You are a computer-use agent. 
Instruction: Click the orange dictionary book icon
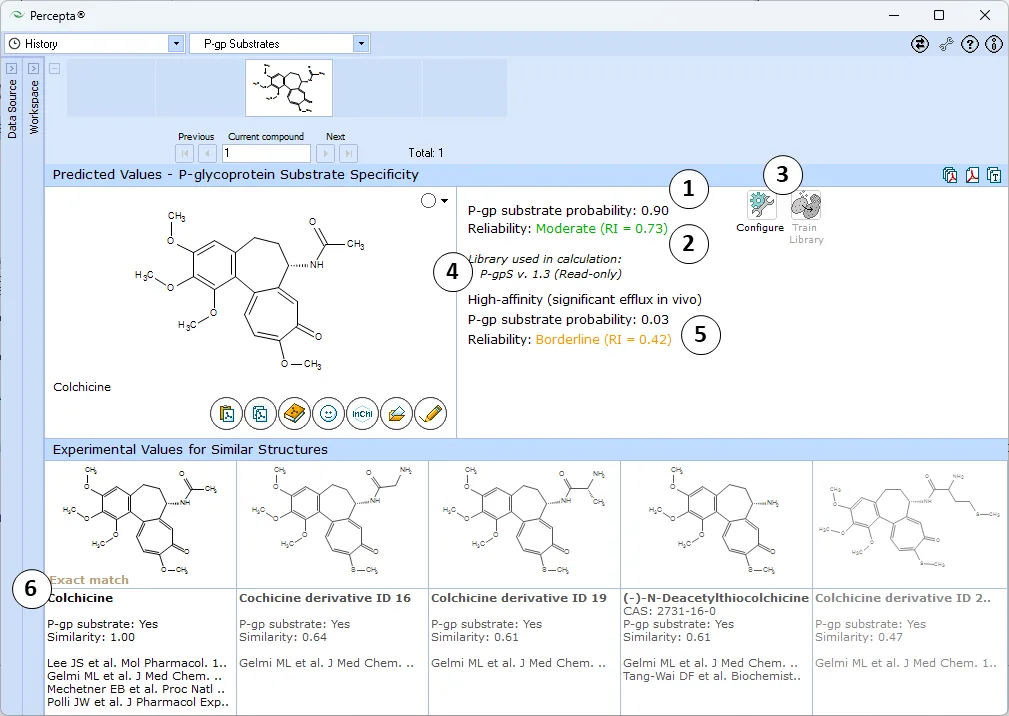tap(294, 414)
